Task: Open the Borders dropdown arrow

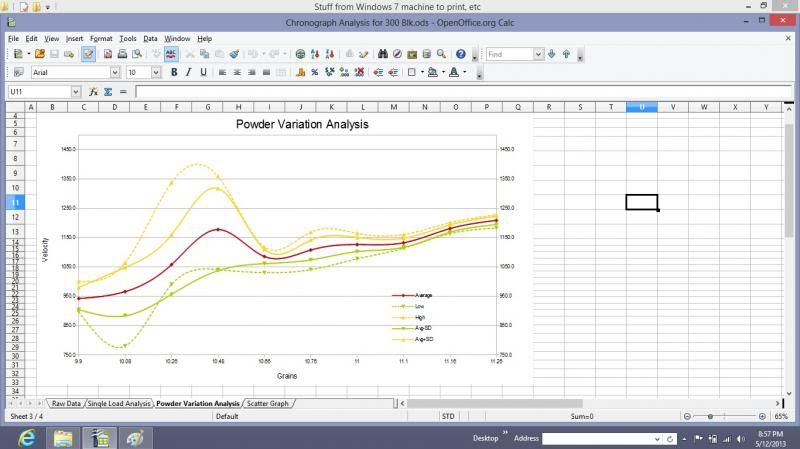Action: click(422, 72)
